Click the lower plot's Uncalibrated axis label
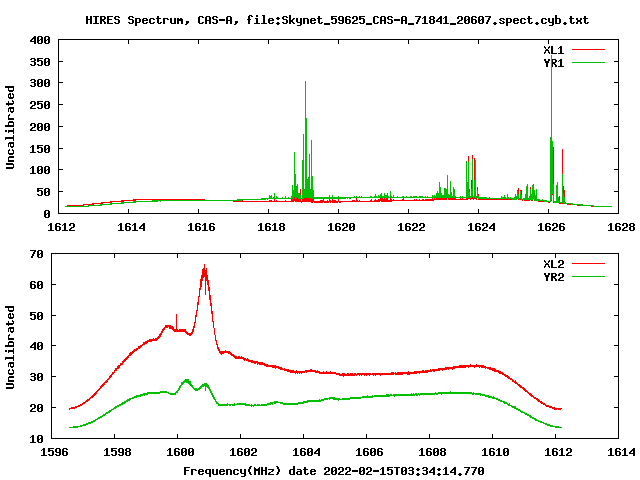 (10, 347)
